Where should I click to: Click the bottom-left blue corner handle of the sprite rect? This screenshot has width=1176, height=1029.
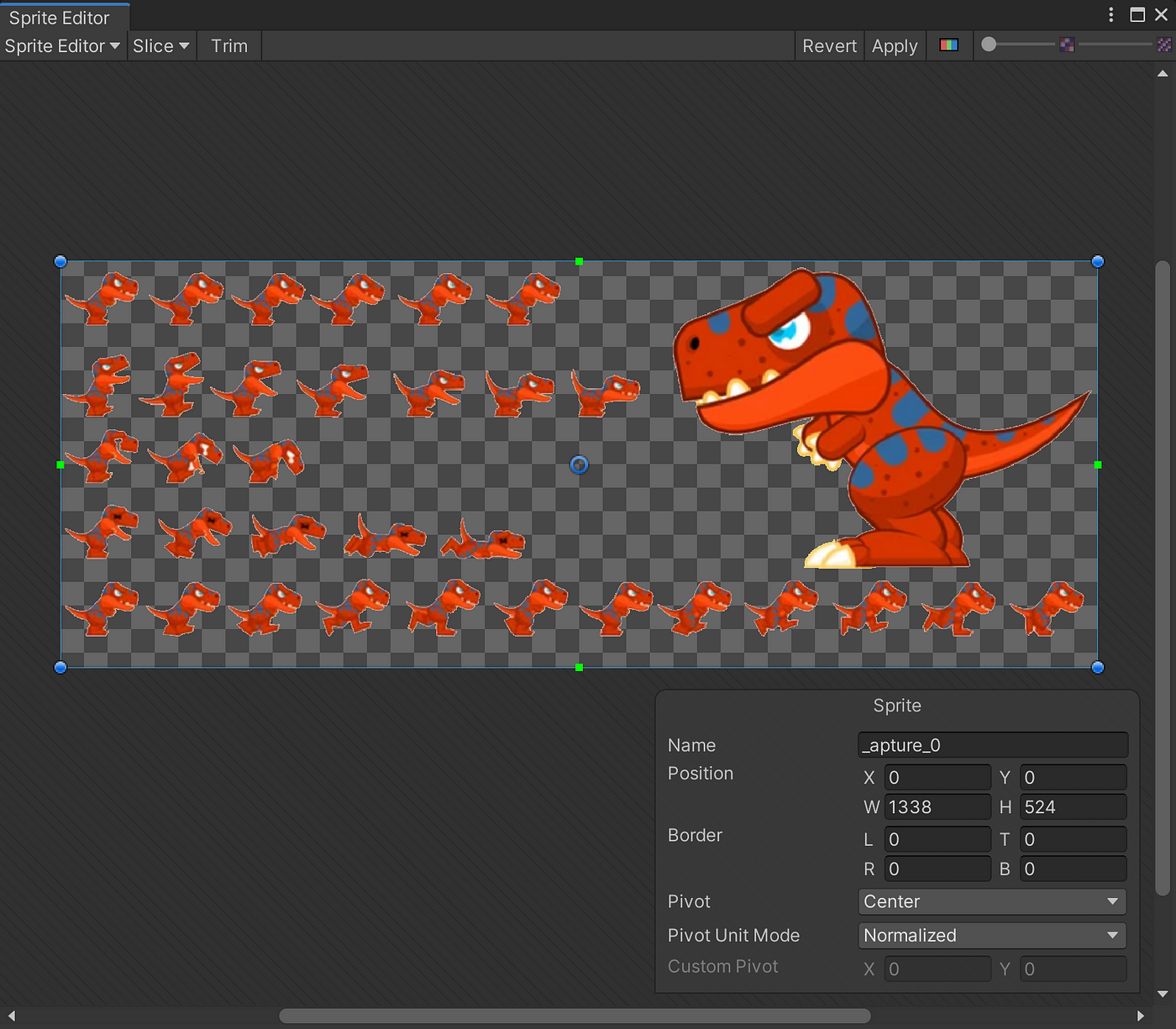pos(60,667)
